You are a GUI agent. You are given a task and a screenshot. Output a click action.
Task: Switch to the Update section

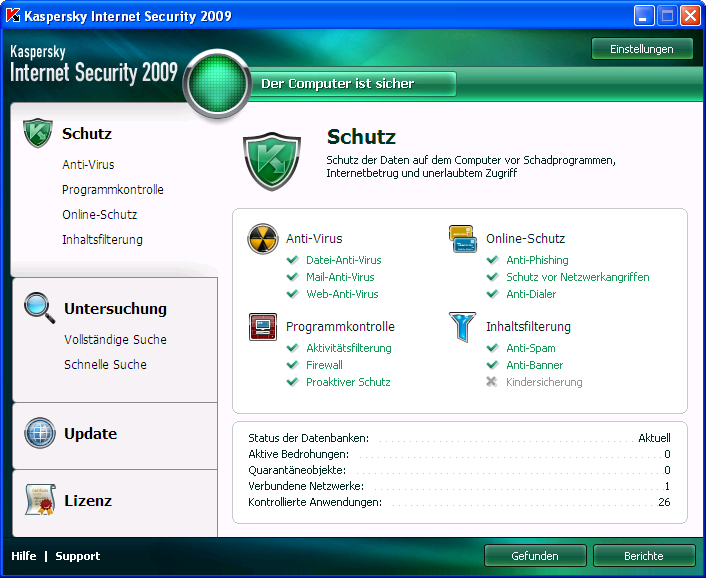[x=91, y=434]
